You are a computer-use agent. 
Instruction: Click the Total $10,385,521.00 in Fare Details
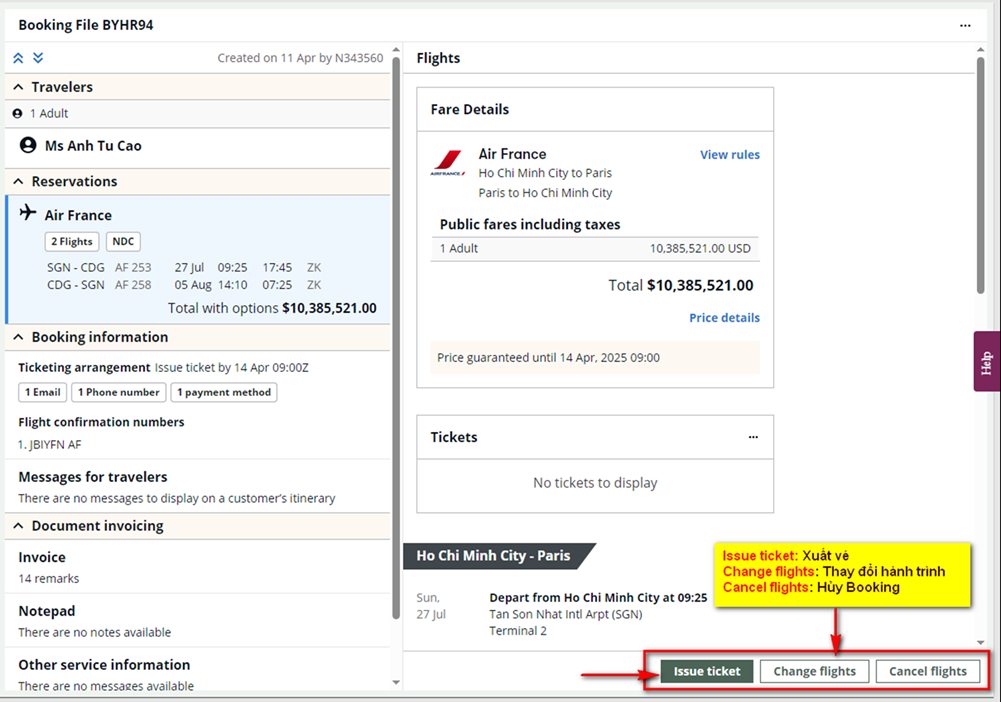point(681,285)
